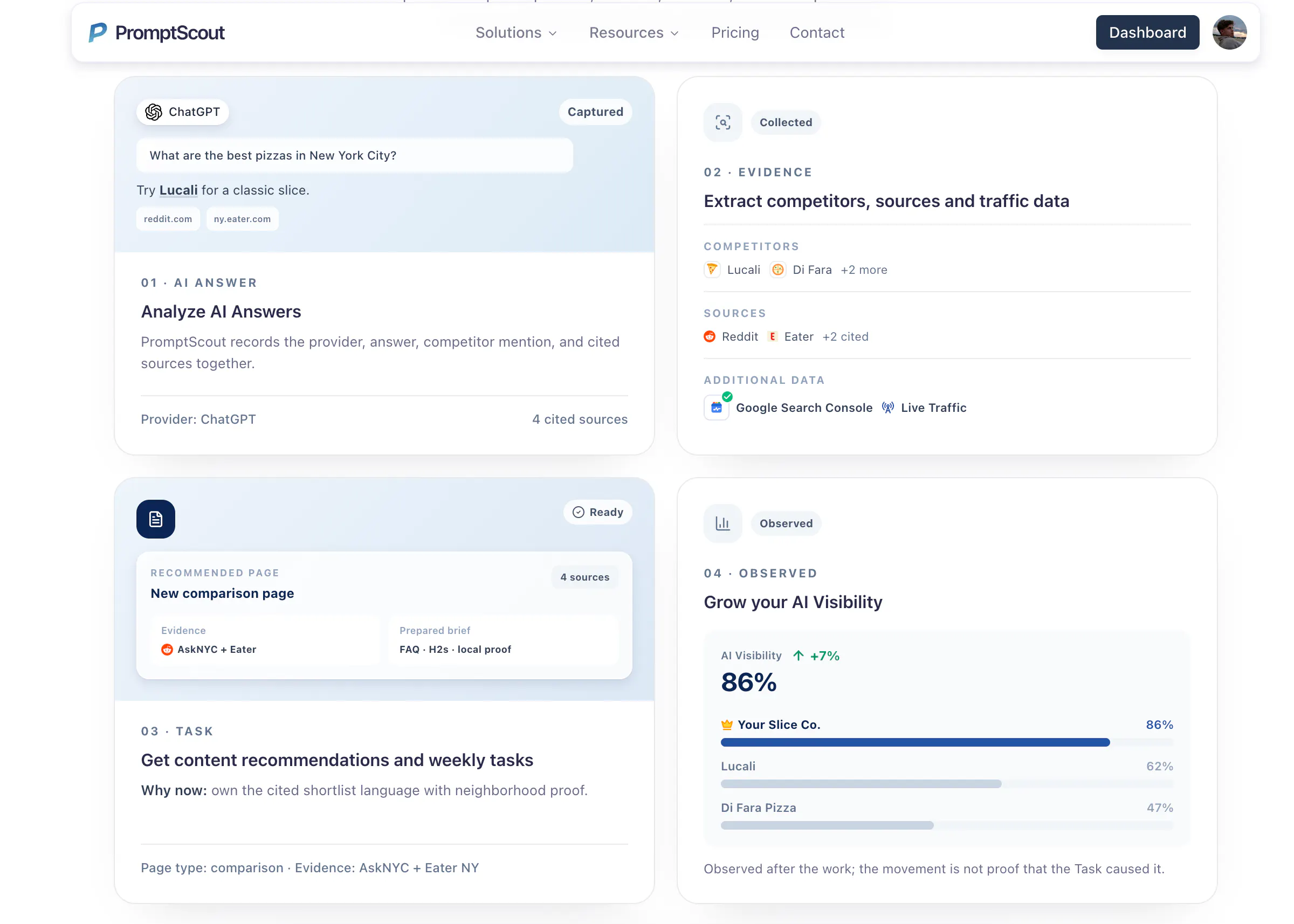Click the 'New comparison page' title

[223, 594]
